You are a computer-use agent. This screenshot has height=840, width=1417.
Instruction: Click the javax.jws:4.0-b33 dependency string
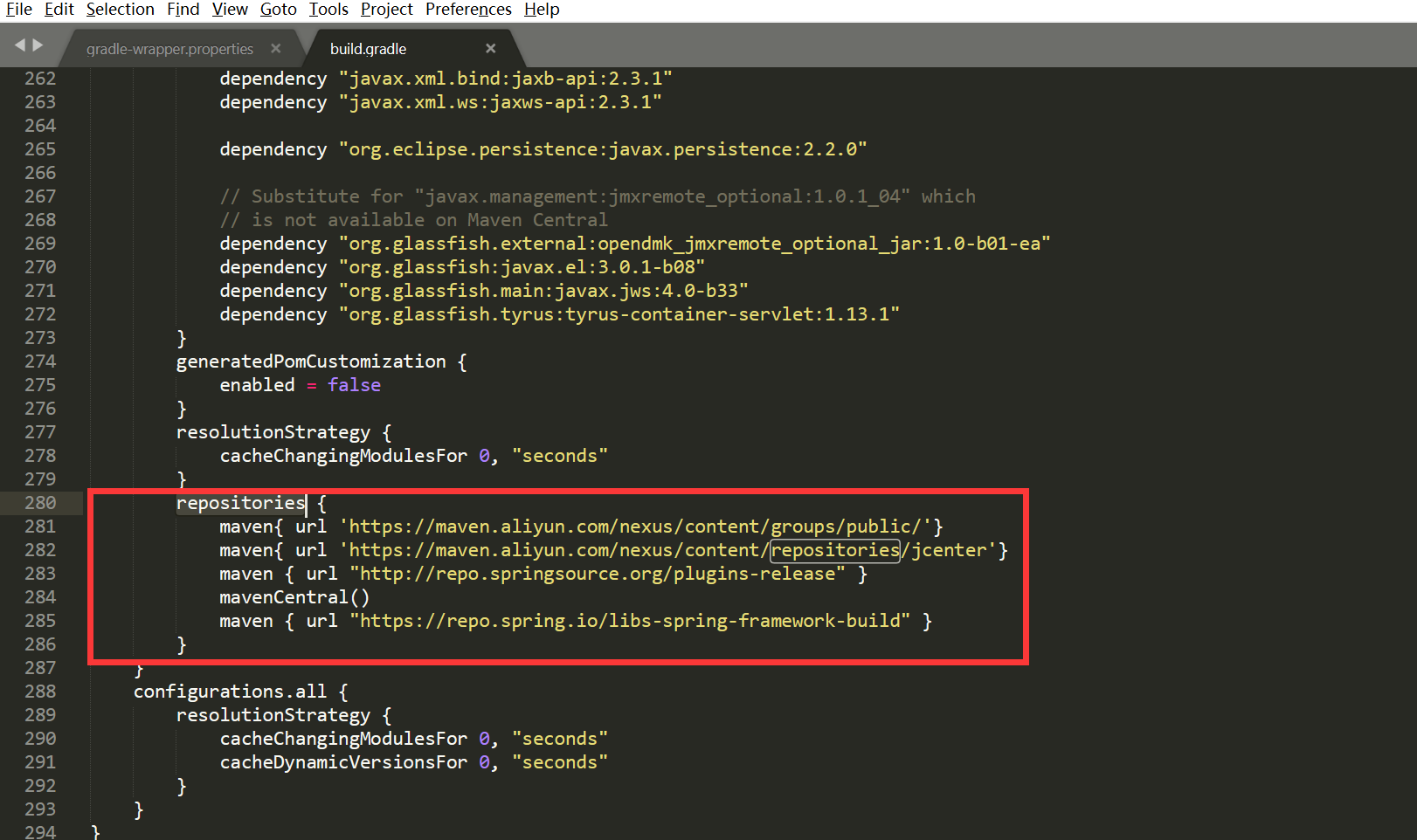point(543,291)
